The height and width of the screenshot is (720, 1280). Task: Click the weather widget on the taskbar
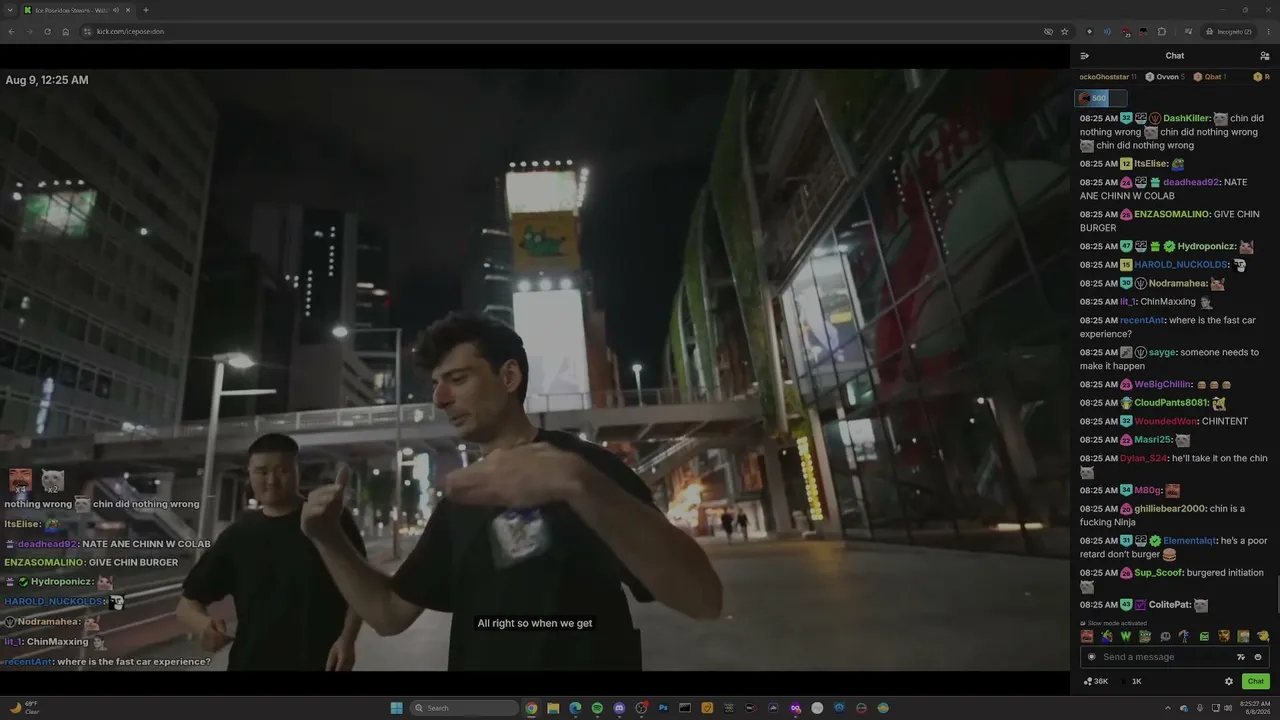coord(26,708)
